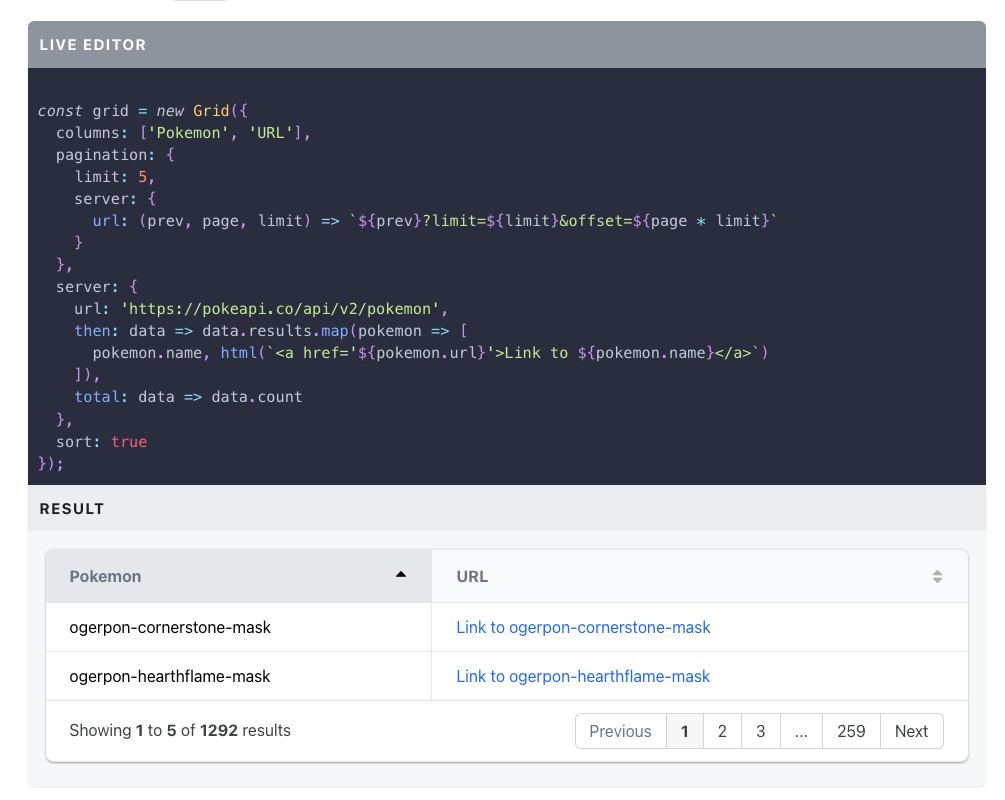Toggle sorting on the URL column header
This screenshot has width=1005, height=800.
click(x=937, y=575)
